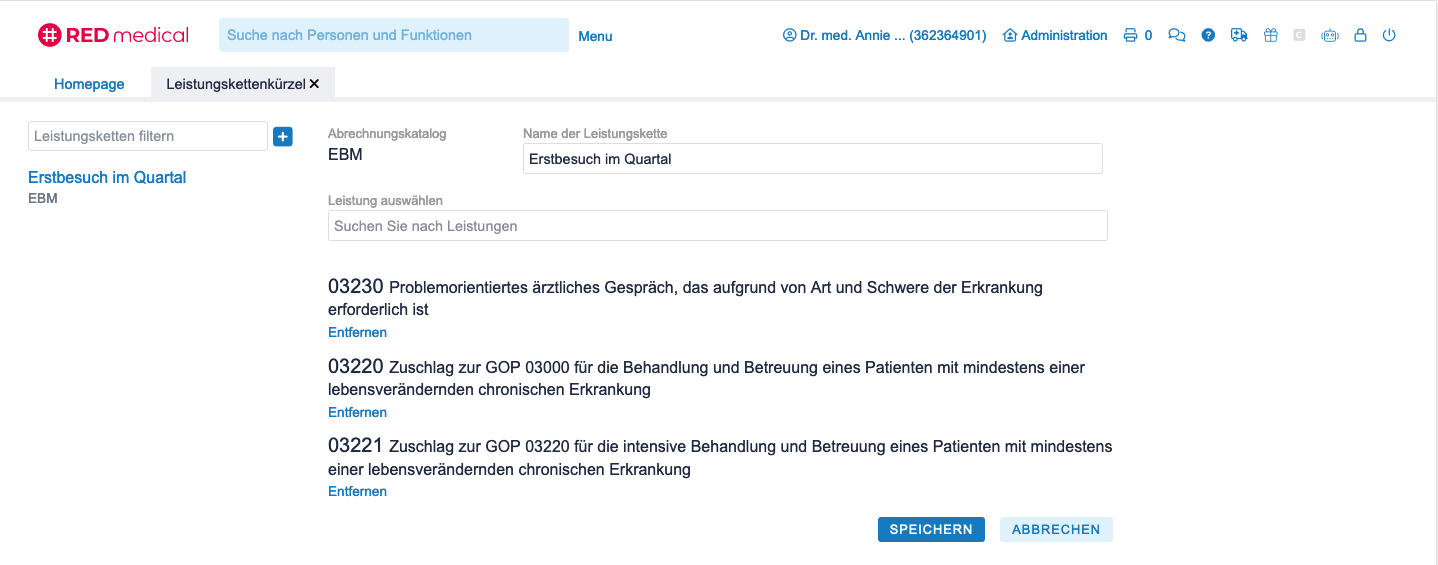Open Dr. med. Annie user profile

coord(884,36)
